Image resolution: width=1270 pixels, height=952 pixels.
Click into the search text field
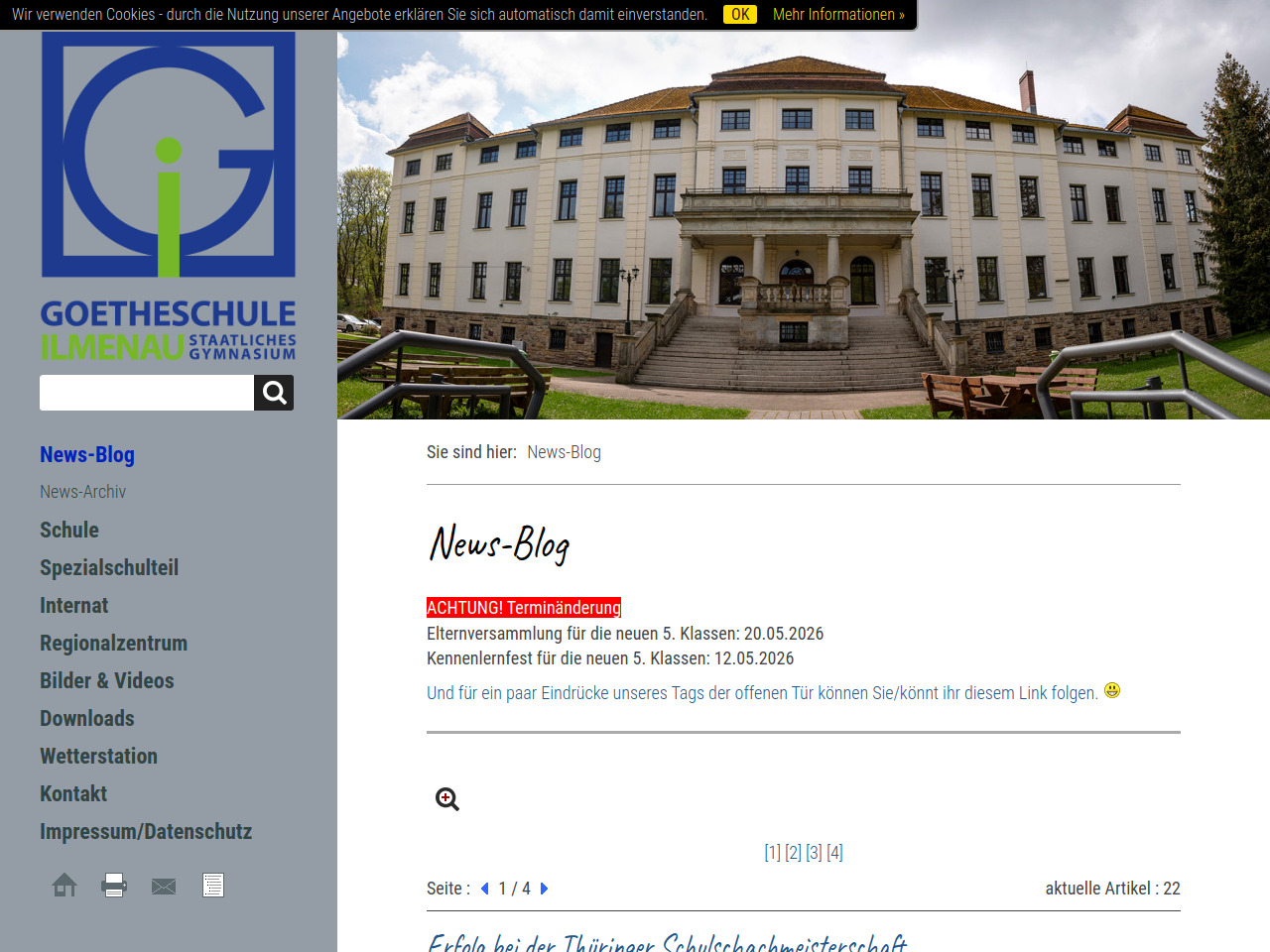tap(147, 393)
